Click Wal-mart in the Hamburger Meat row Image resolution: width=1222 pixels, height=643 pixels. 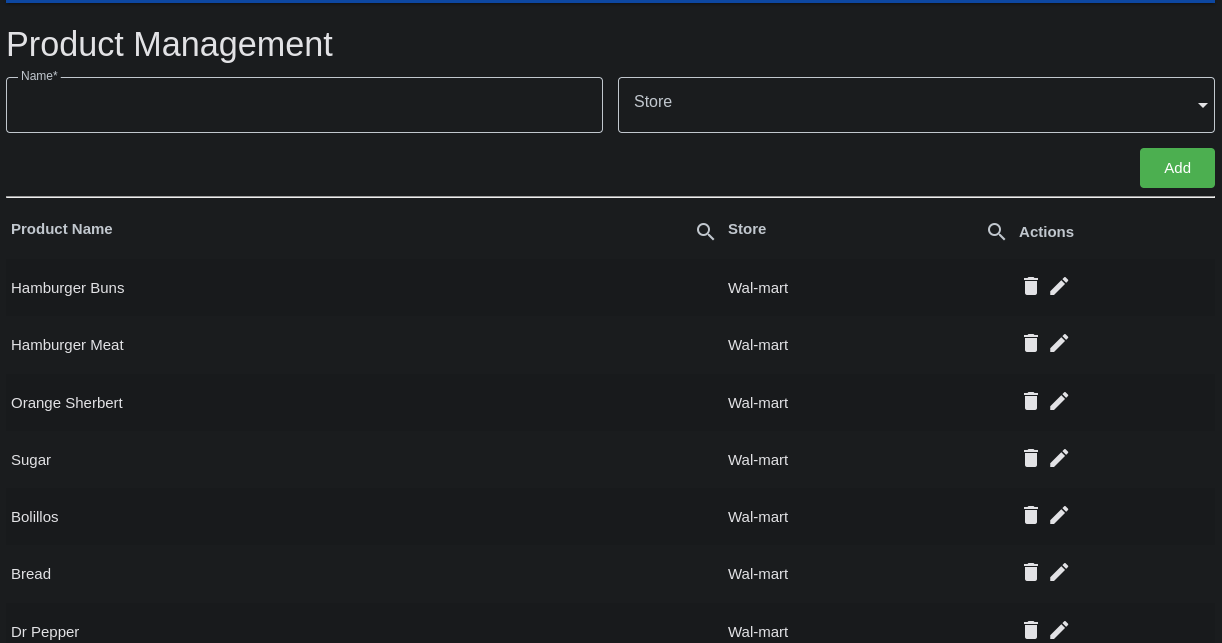758,345
